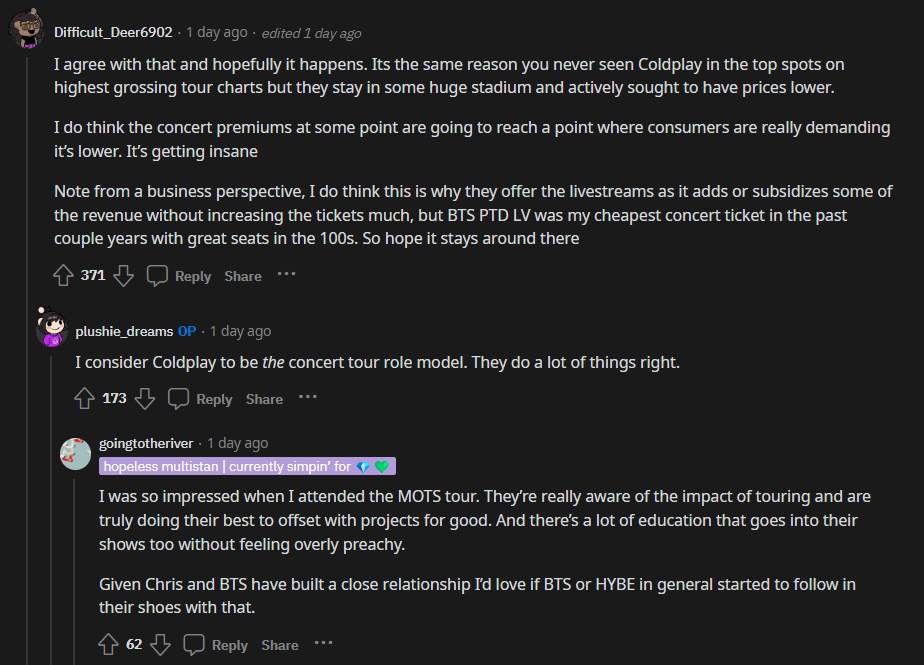This screenshot has width=924, height=665.
Task: Downvote plushie_dreams' comment
Action: [x=145, y=398]
